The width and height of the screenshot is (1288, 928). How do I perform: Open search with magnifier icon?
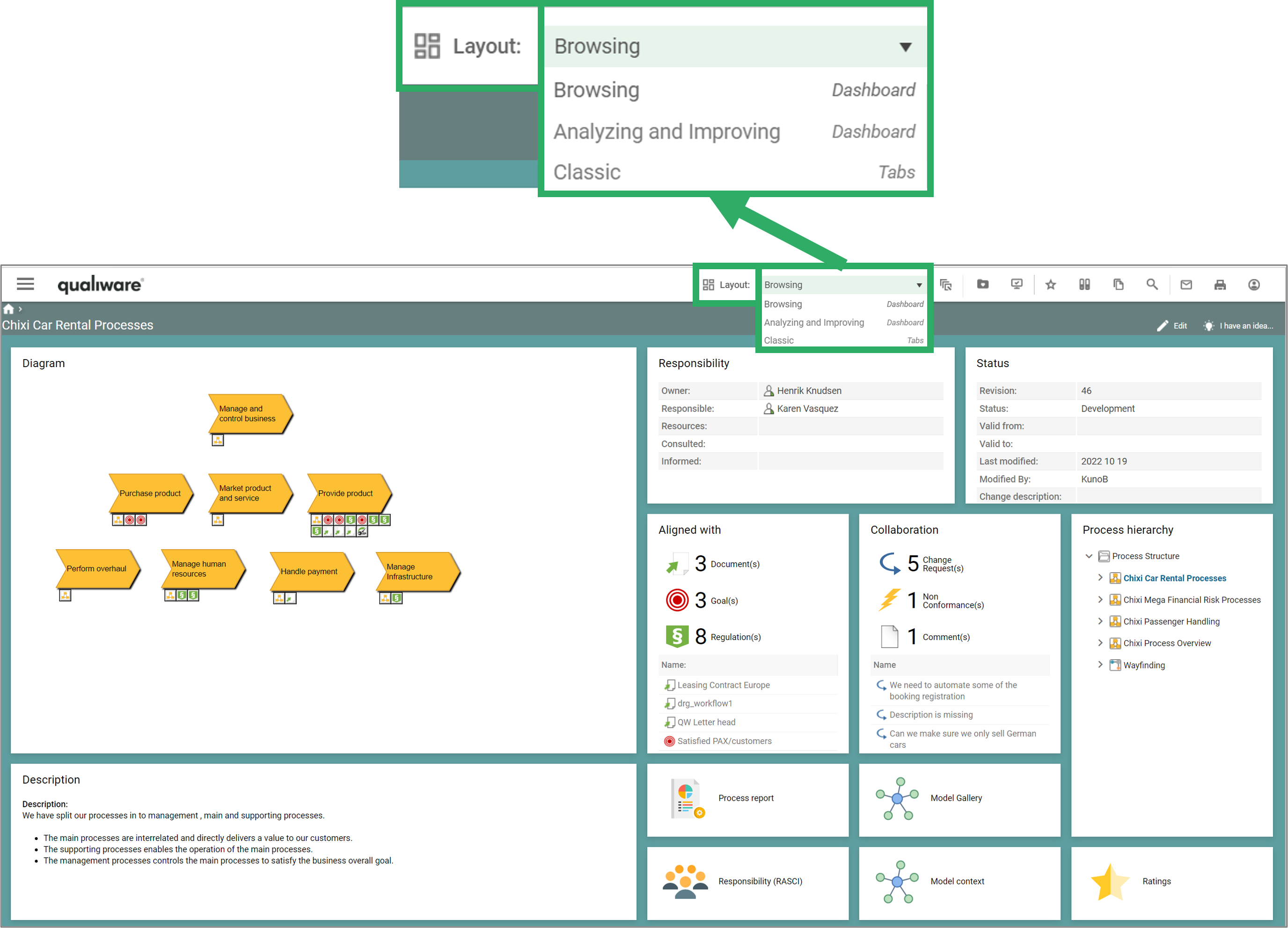(1152, 284)
